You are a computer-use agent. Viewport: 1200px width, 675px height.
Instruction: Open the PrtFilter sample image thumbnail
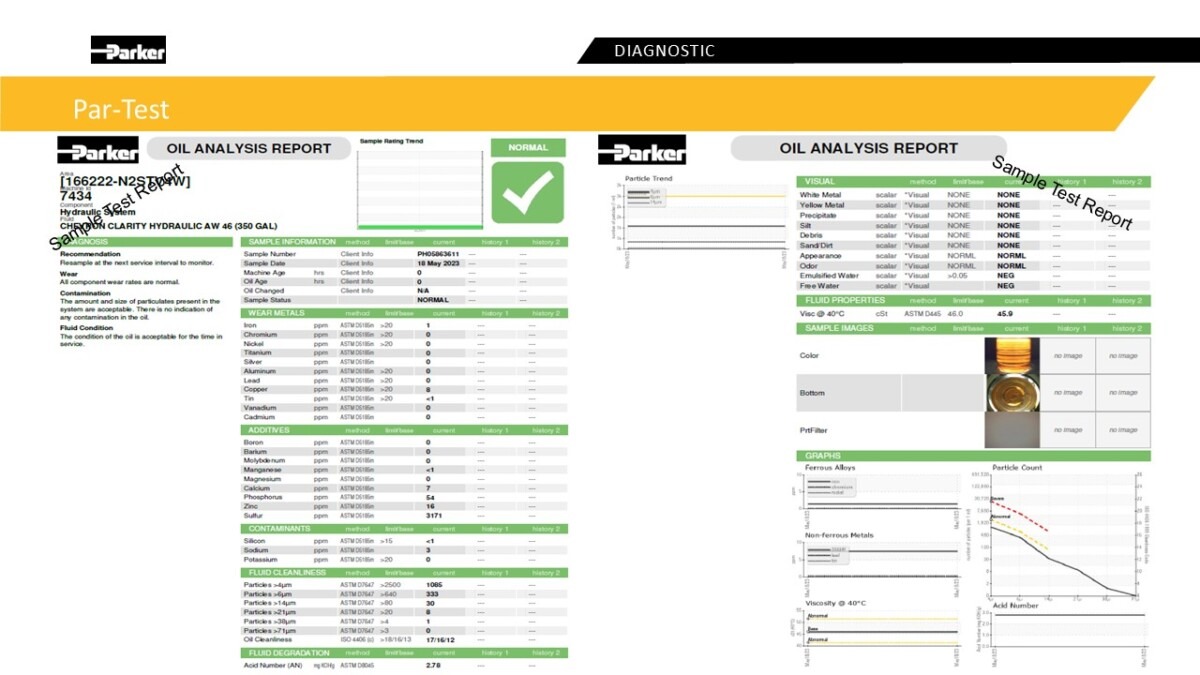[x=1012, y=430]
